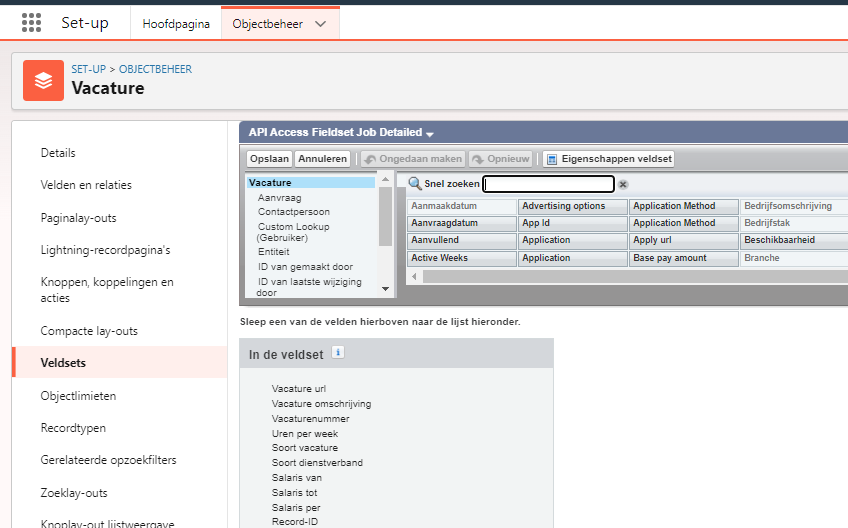Follow the SET-UP breadcrumb link
The image size is (848, 528).
pyautogui.click(x=89, y=69)
